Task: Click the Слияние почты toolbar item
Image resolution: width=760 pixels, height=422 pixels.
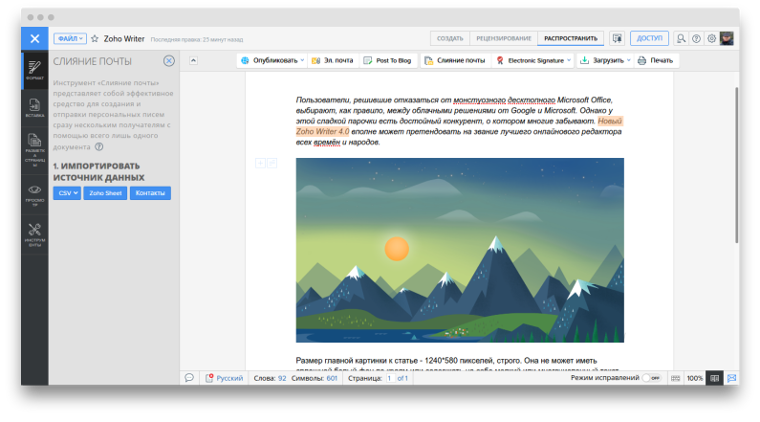Action: [x=455, y=61]
